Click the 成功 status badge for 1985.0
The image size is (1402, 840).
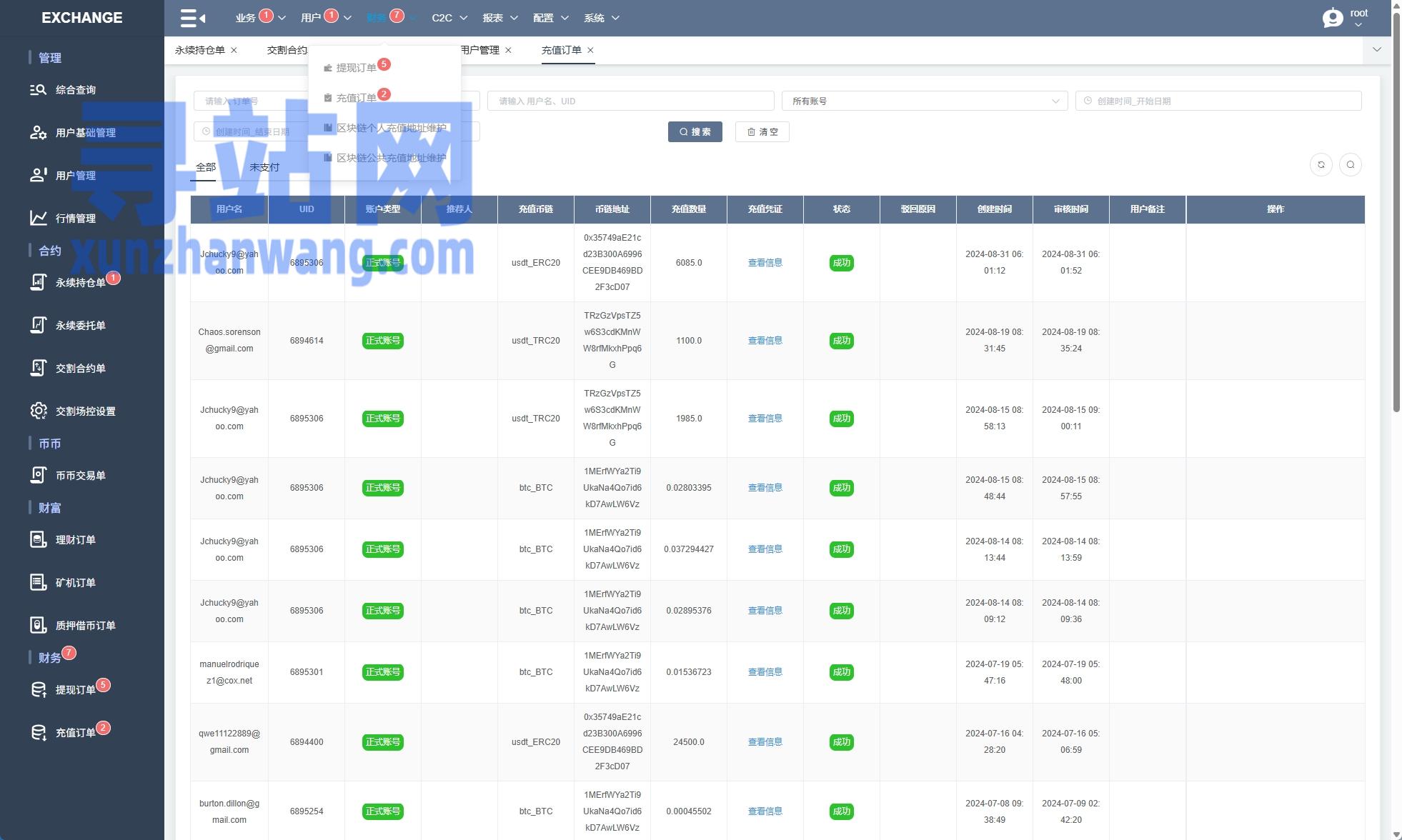click(x=842, y=419)
